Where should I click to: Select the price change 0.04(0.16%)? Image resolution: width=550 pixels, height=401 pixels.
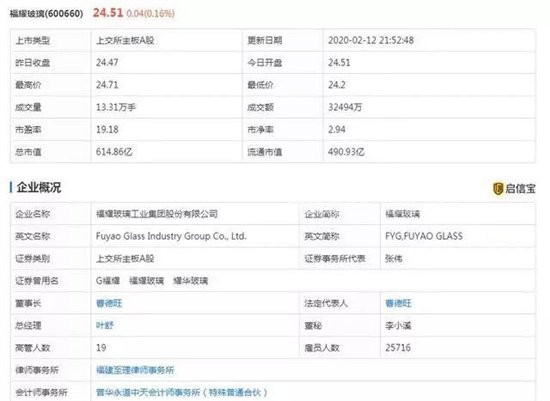[150, 14]
